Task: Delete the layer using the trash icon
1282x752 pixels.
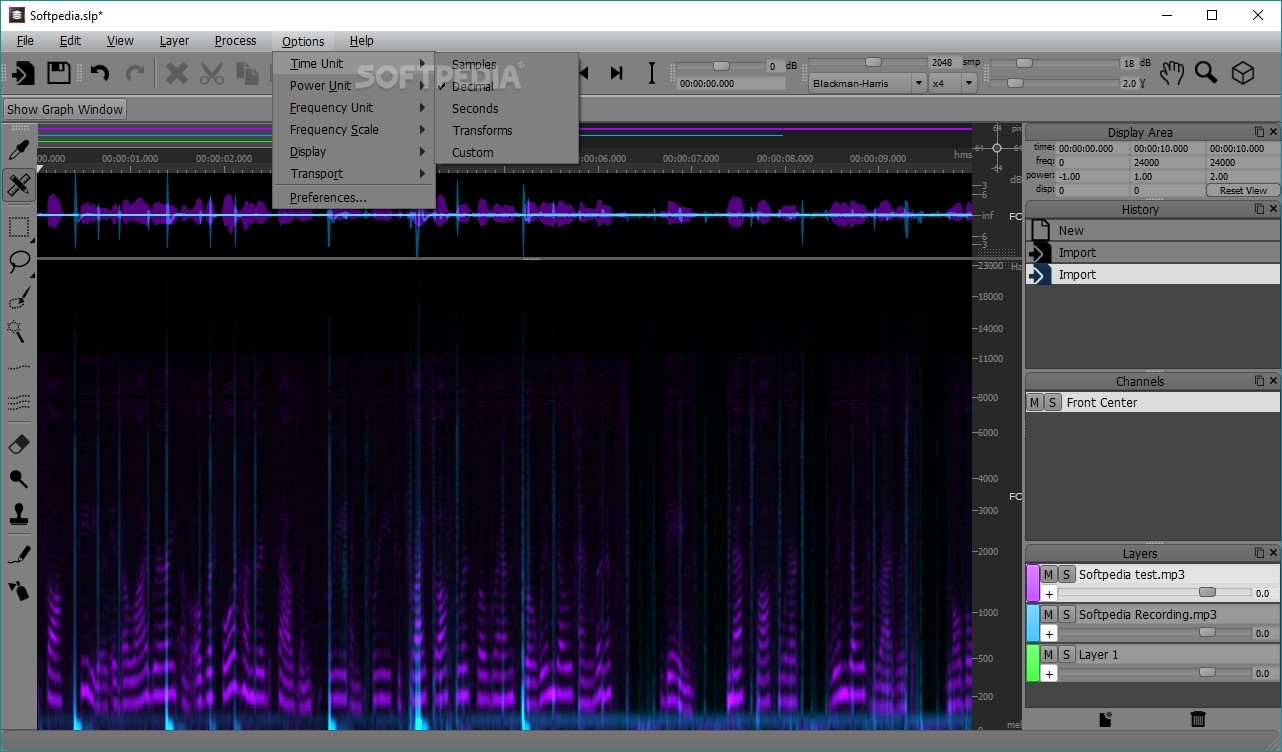Action: [x=1198, y=719]
